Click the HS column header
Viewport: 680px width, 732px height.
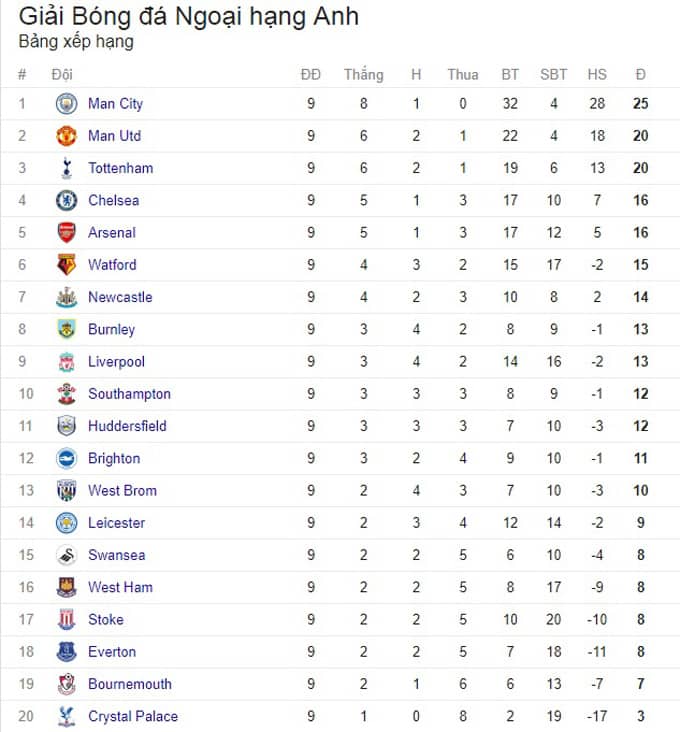coord(597,75)
